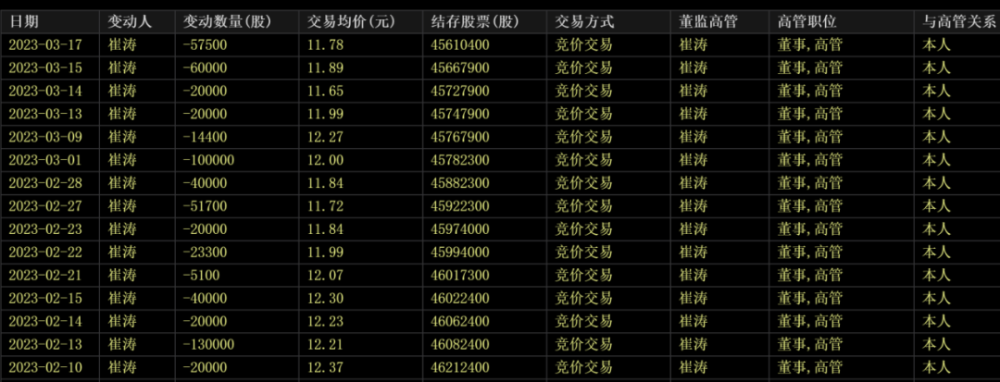
Task: Click the -130000 change quantity cell
Action: [237, 345]
